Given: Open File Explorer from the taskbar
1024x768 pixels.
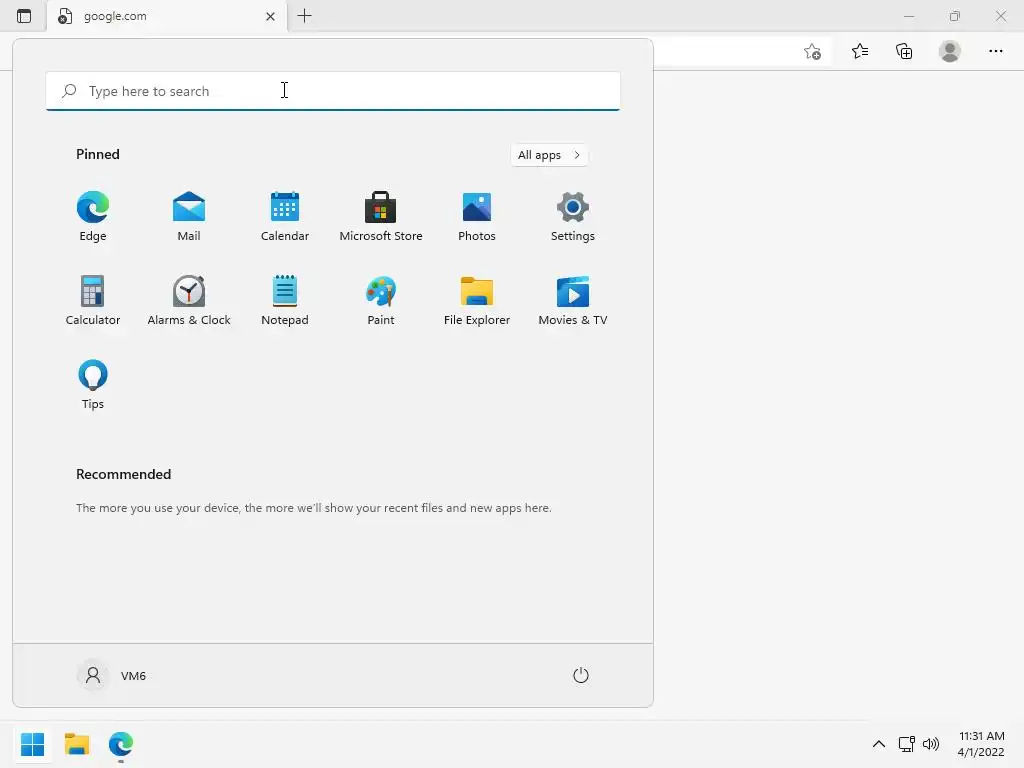Looking at the screenshot, I should [76, 744].
